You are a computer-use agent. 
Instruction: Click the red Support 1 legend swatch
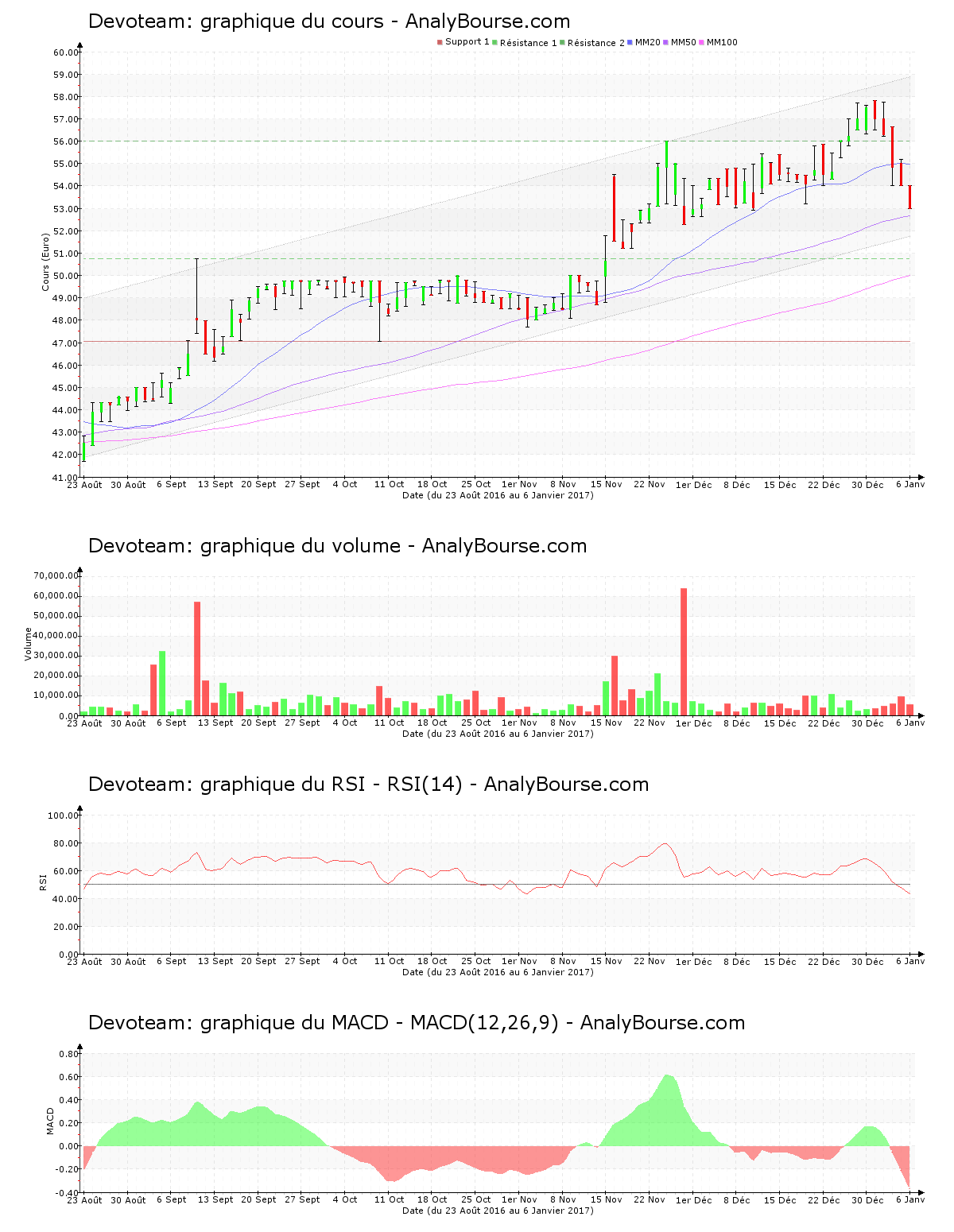click(x=440, y=42)
